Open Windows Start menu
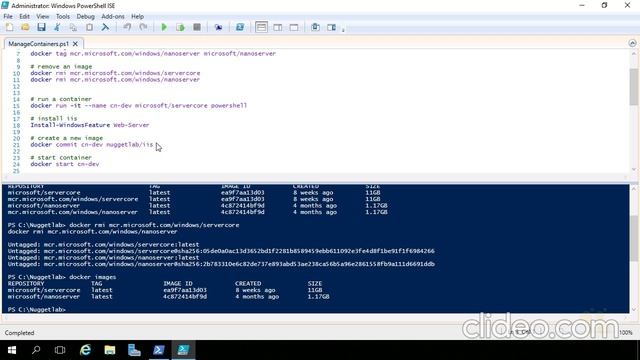Viewport: 640px width, 360px height. click(x=12, y=350)
